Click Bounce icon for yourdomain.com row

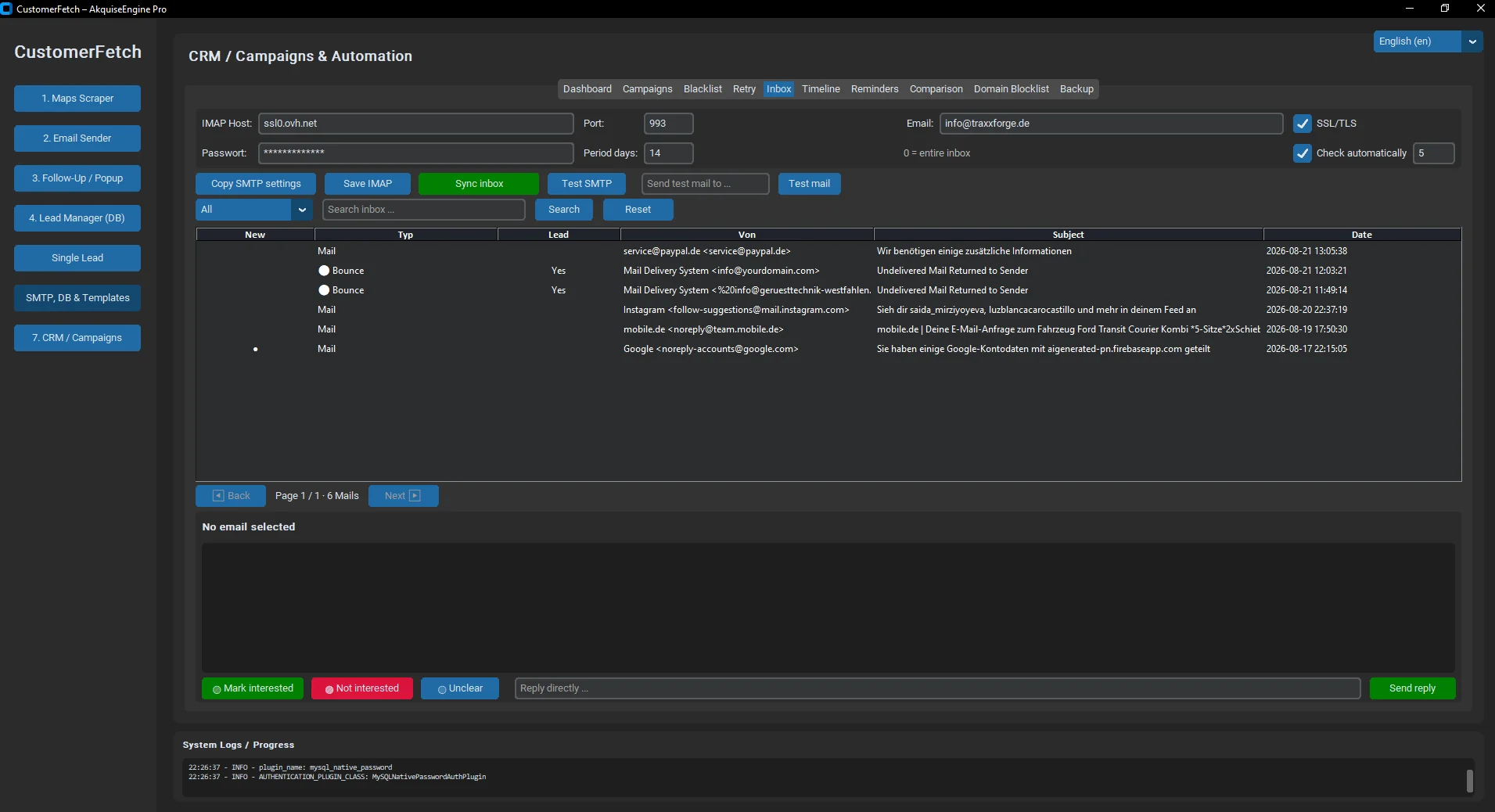point(324,271)
